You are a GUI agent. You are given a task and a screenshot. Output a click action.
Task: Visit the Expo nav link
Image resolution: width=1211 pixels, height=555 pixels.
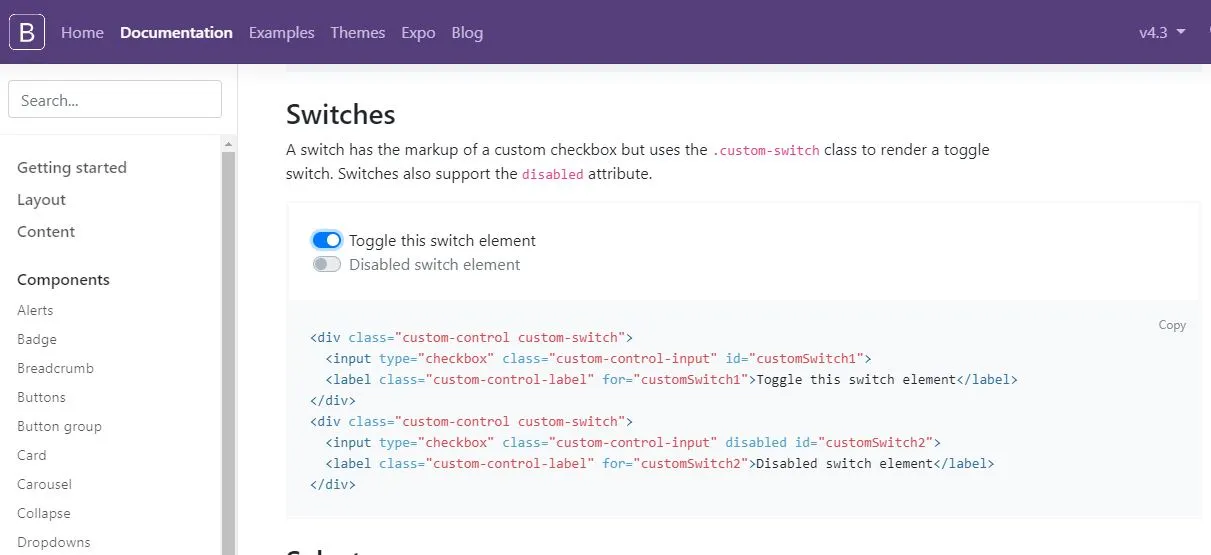(x=418, y=33)
